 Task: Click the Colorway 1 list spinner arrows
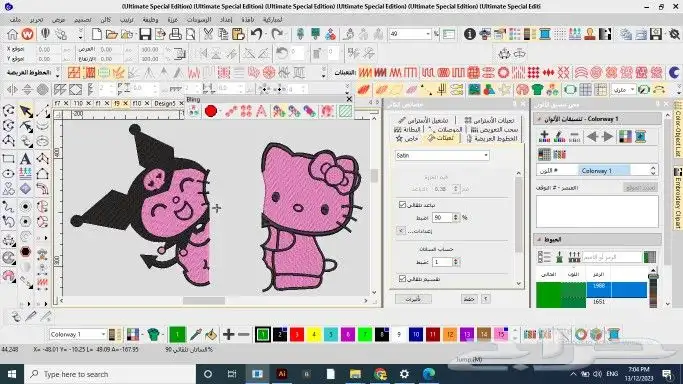[x=653, y=170]
